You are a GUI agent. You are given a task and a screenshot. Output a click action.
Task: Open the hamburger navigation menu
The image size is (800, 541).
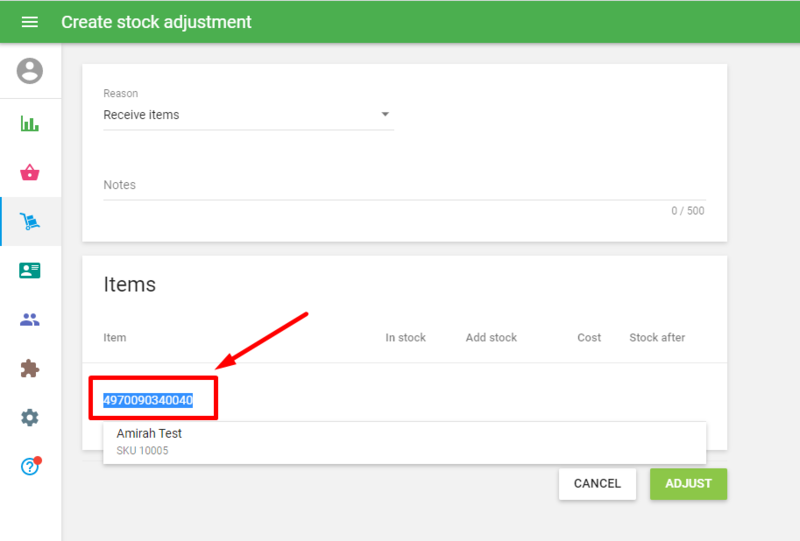(30, 22)
